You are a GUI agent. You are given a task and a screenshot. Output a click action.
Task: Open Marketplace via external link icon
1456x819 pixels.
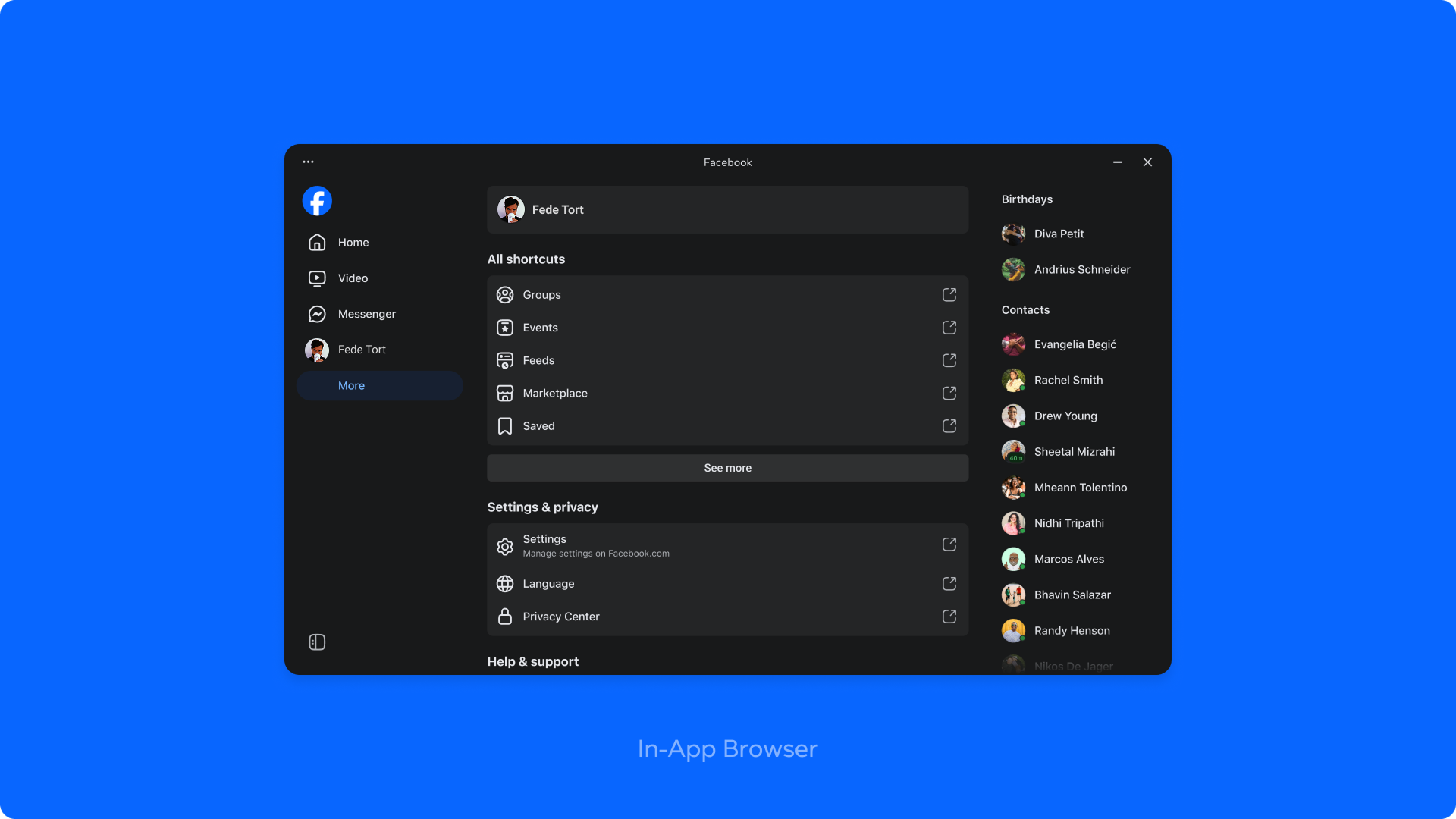(949, 393)
